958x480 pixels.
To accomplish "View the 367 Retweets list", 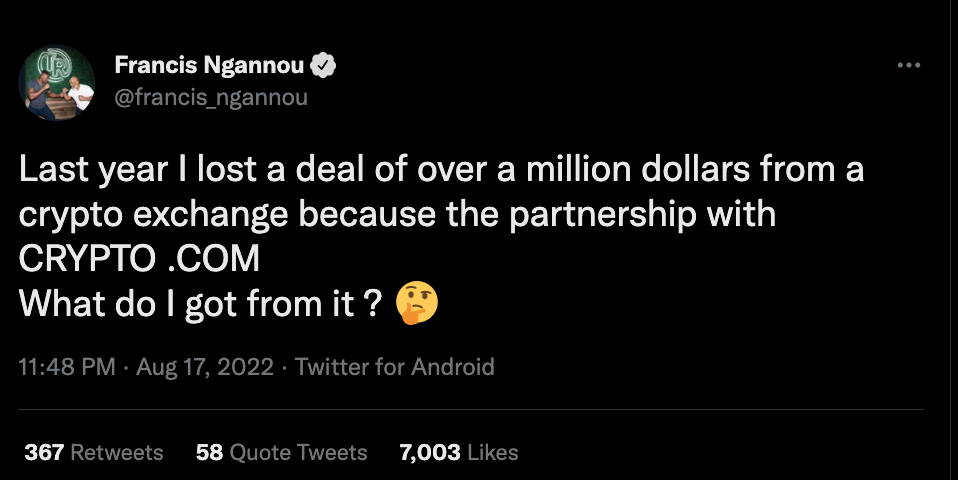I will click(x=93, y=453).
